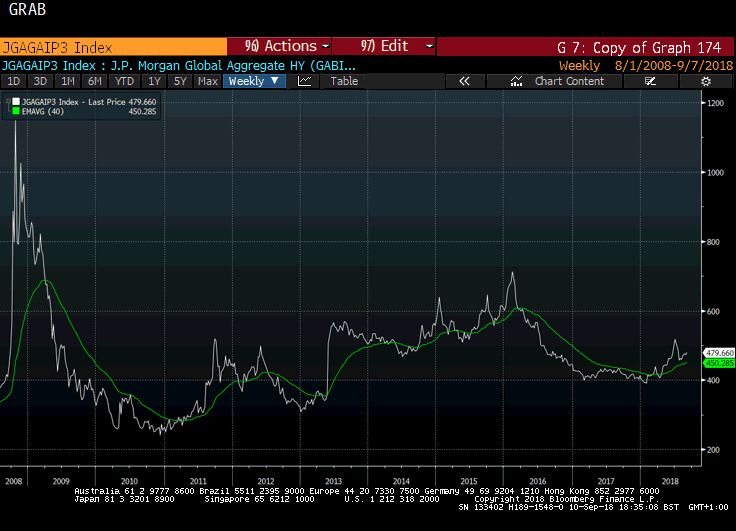Toggle the 5Y time range
Image resolution: width=736 pixels, height=531 pixels.
click(x=179, y=81)
